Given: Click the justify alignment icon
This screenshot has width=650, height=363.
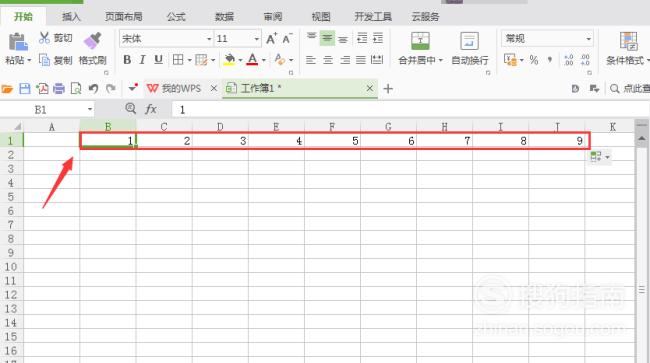Looking at the screenshot, I should pos(361,60).
